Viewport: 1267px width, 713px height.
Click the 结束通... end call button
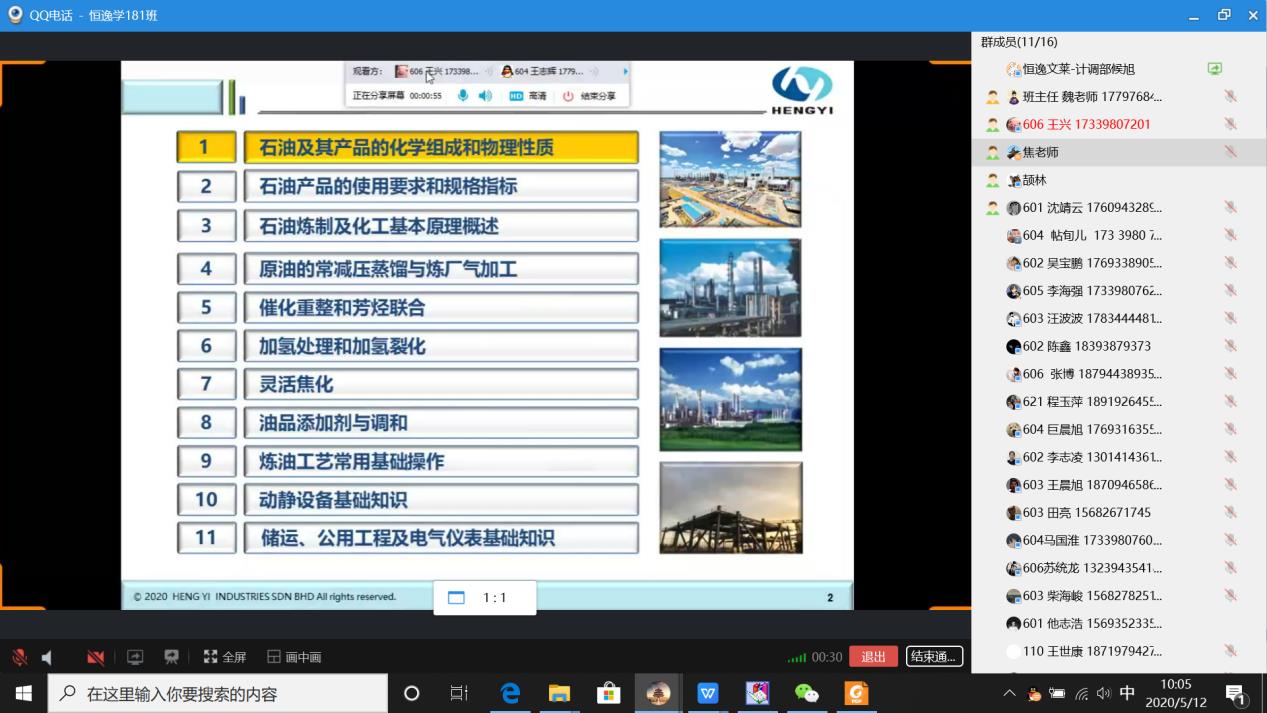click(934, 656)
